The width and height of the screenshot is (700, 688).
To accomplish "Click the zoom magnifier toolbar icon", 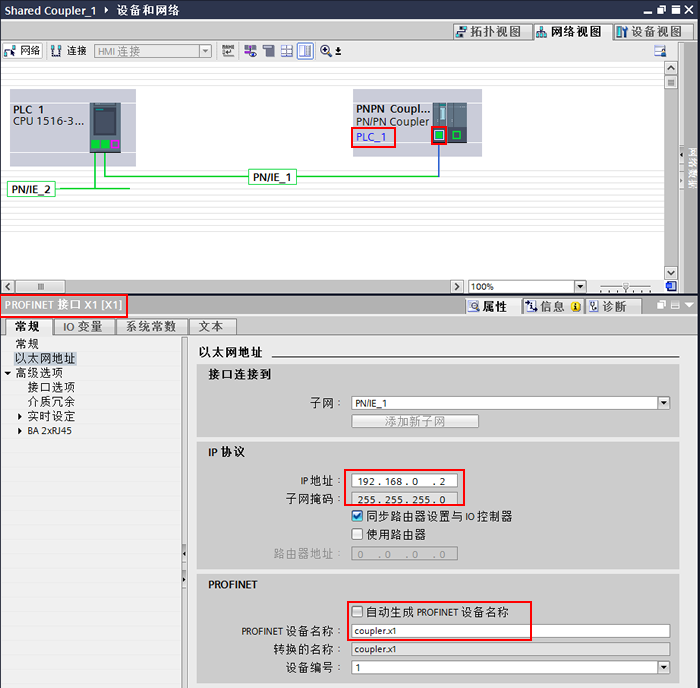I will click(326, 51).
